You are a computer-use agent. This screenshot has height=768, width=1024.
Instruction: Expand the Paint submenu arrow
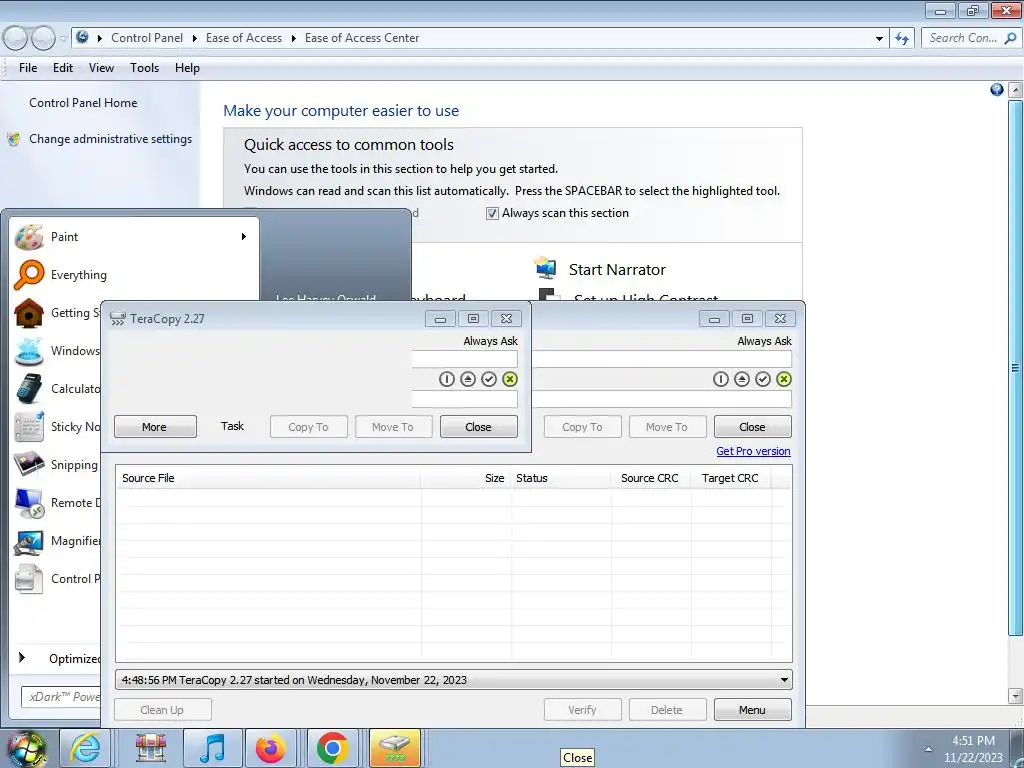click(x=244, y=236)
